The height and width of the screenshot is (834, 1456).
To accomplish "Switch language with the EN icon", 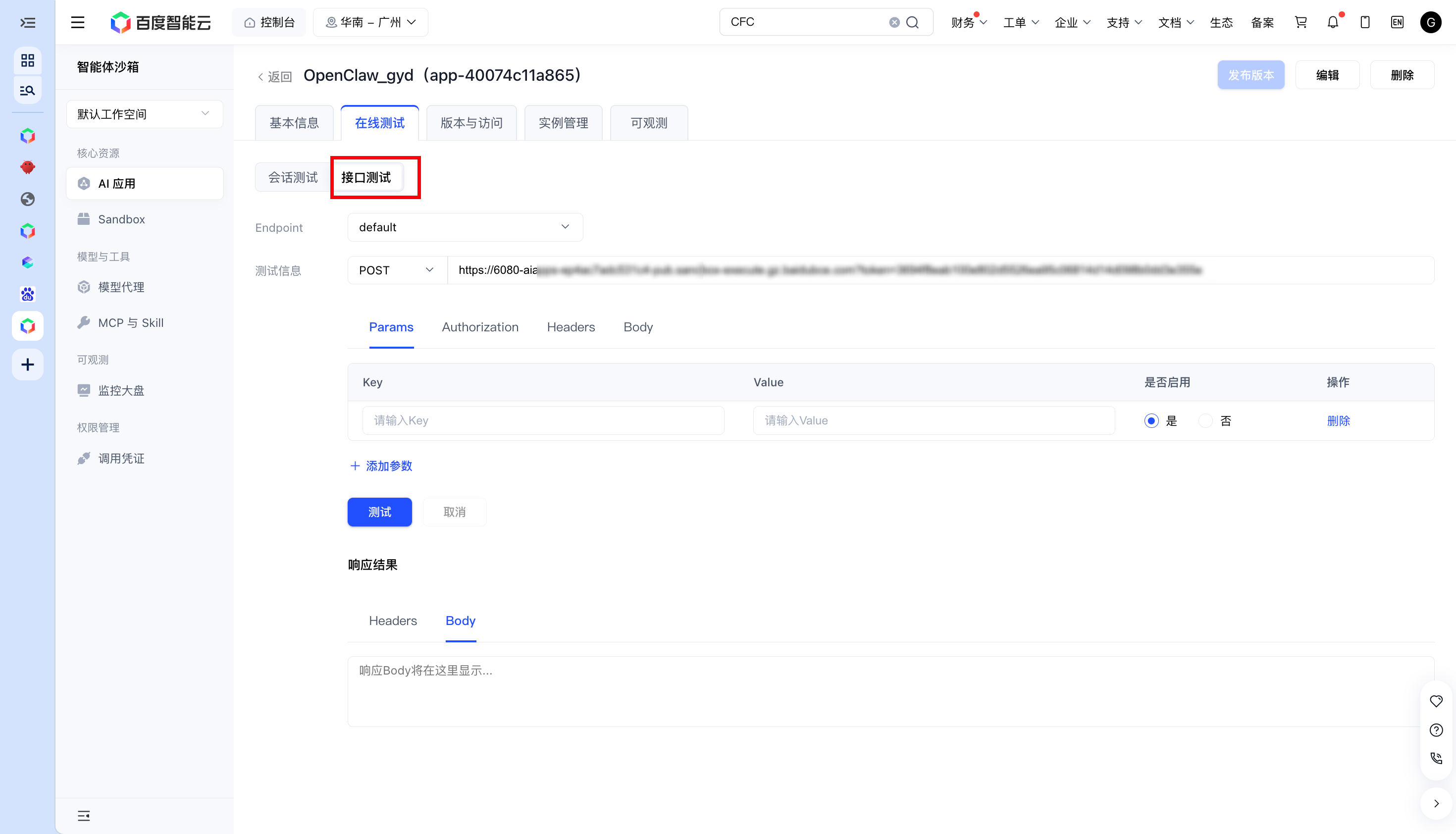I will click(1397, 22).
